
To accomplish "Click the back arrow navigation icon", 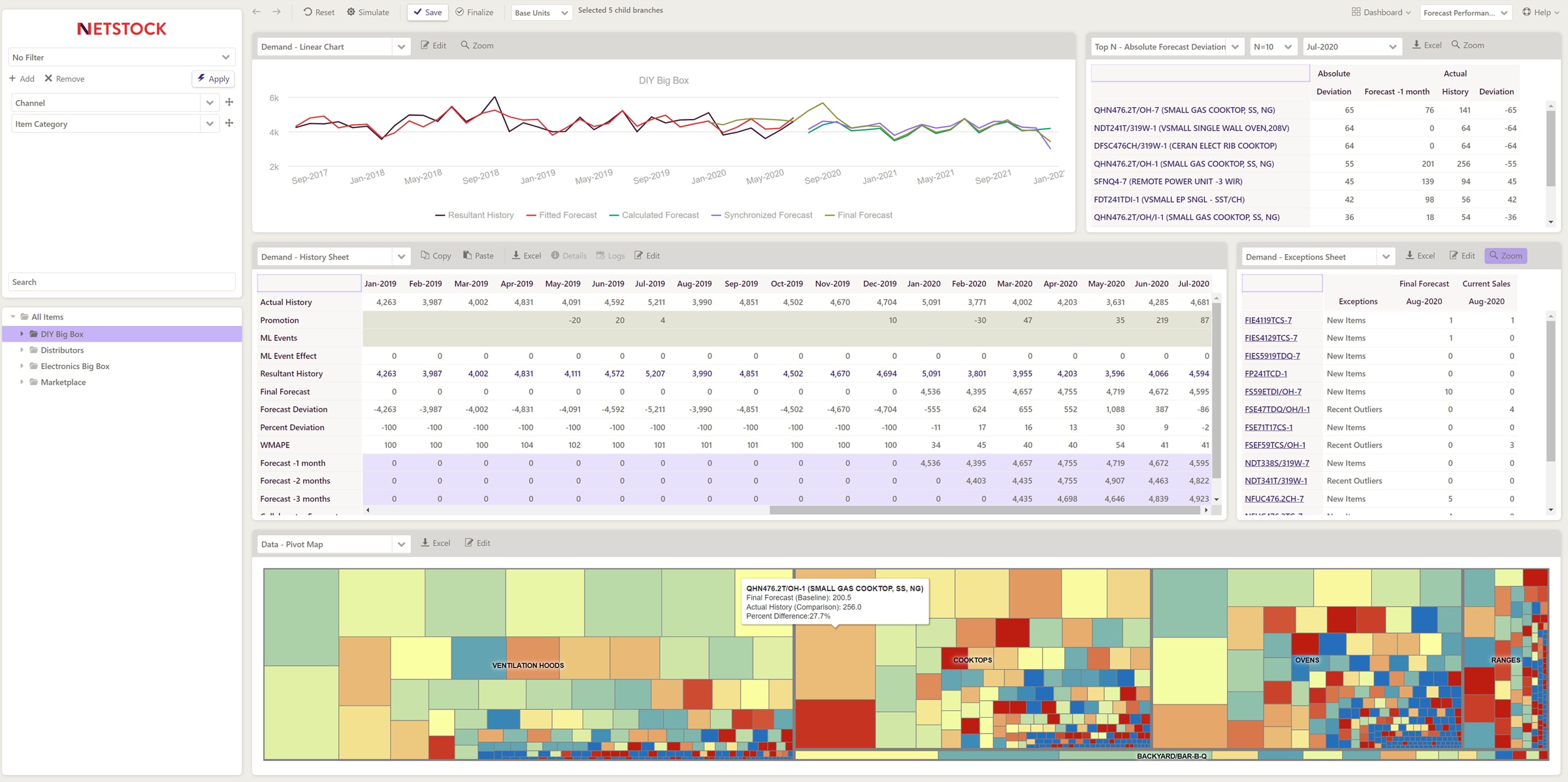I will [256, 12].
